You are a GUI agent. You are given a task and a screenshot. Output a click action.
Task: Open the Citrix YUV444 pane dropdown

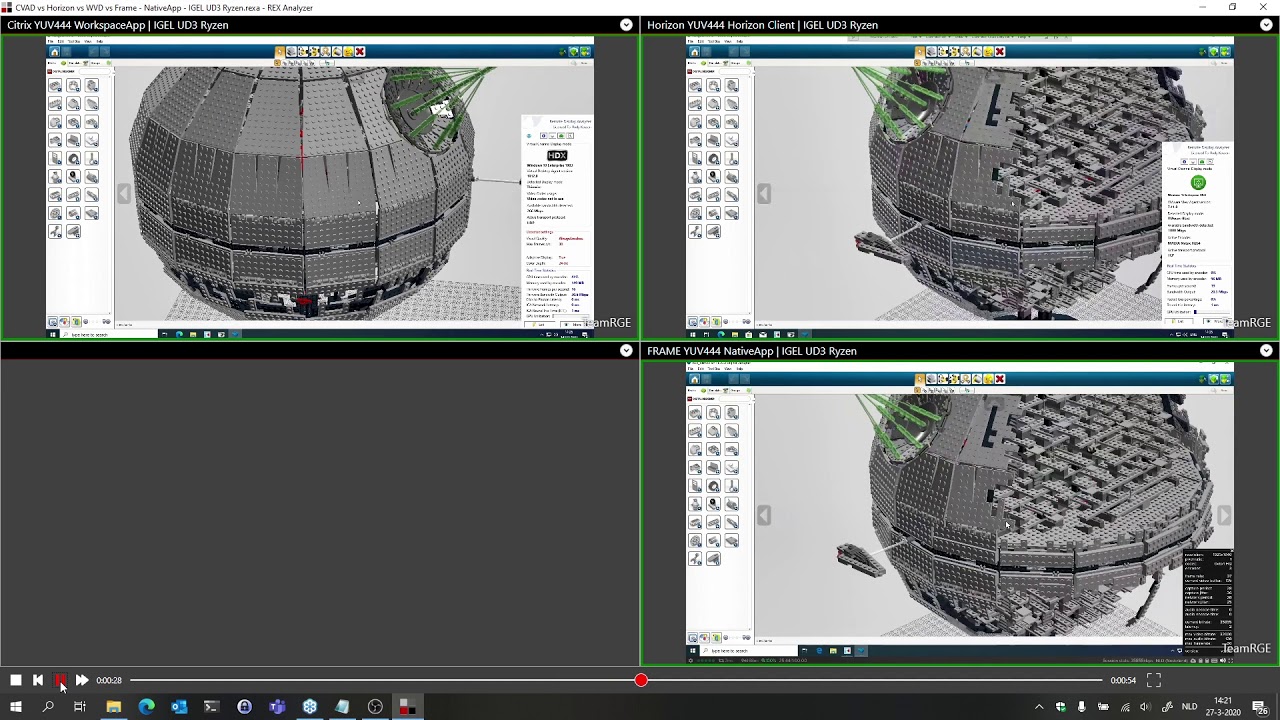(x=626, y=25)
